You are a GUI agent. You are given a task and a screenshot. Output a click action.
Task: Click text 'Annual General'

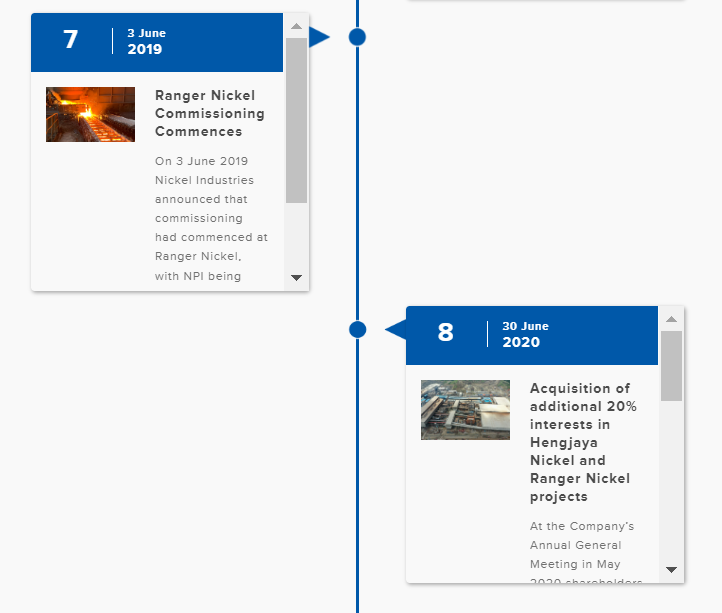tap(576, 545)
